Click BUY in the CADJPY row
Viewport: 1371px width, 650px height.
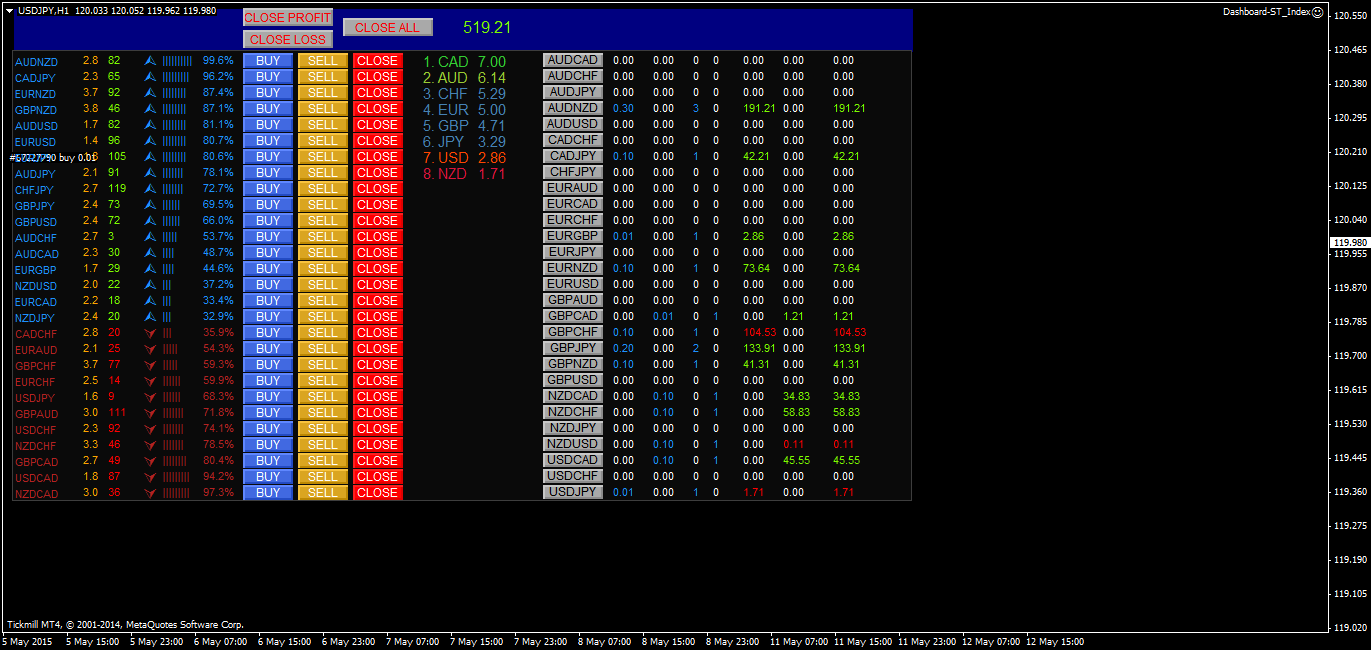268,77
